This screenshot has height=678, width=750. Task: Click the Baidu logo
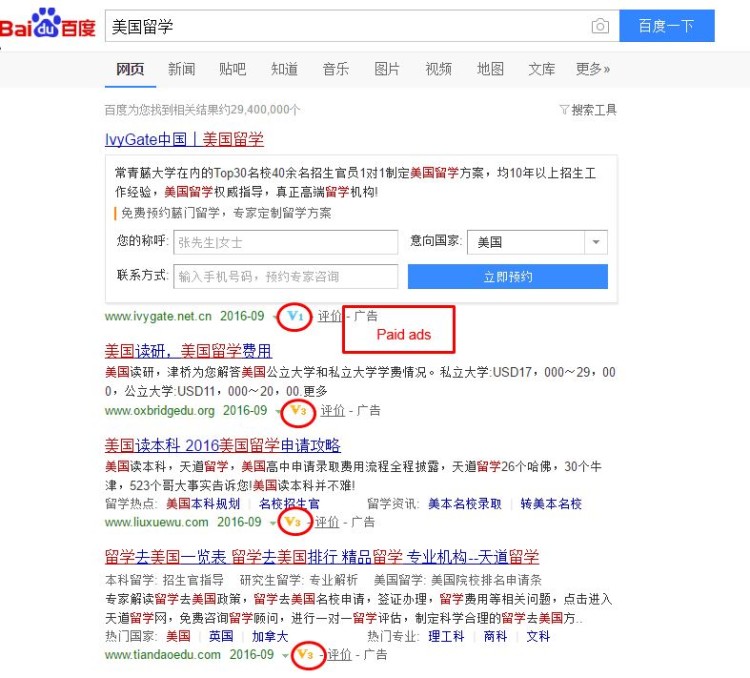(x=47, y=24)
